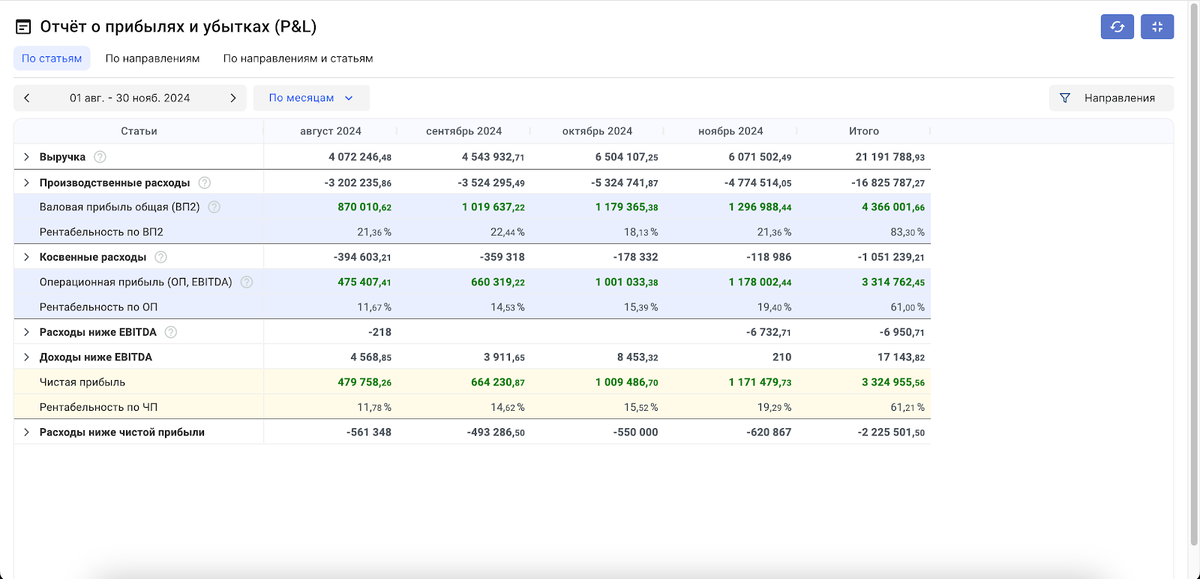Screen dimensions: 1200x579
Task: Expand Расходы ниже чистой прибыли row
Action: (27, 432)
